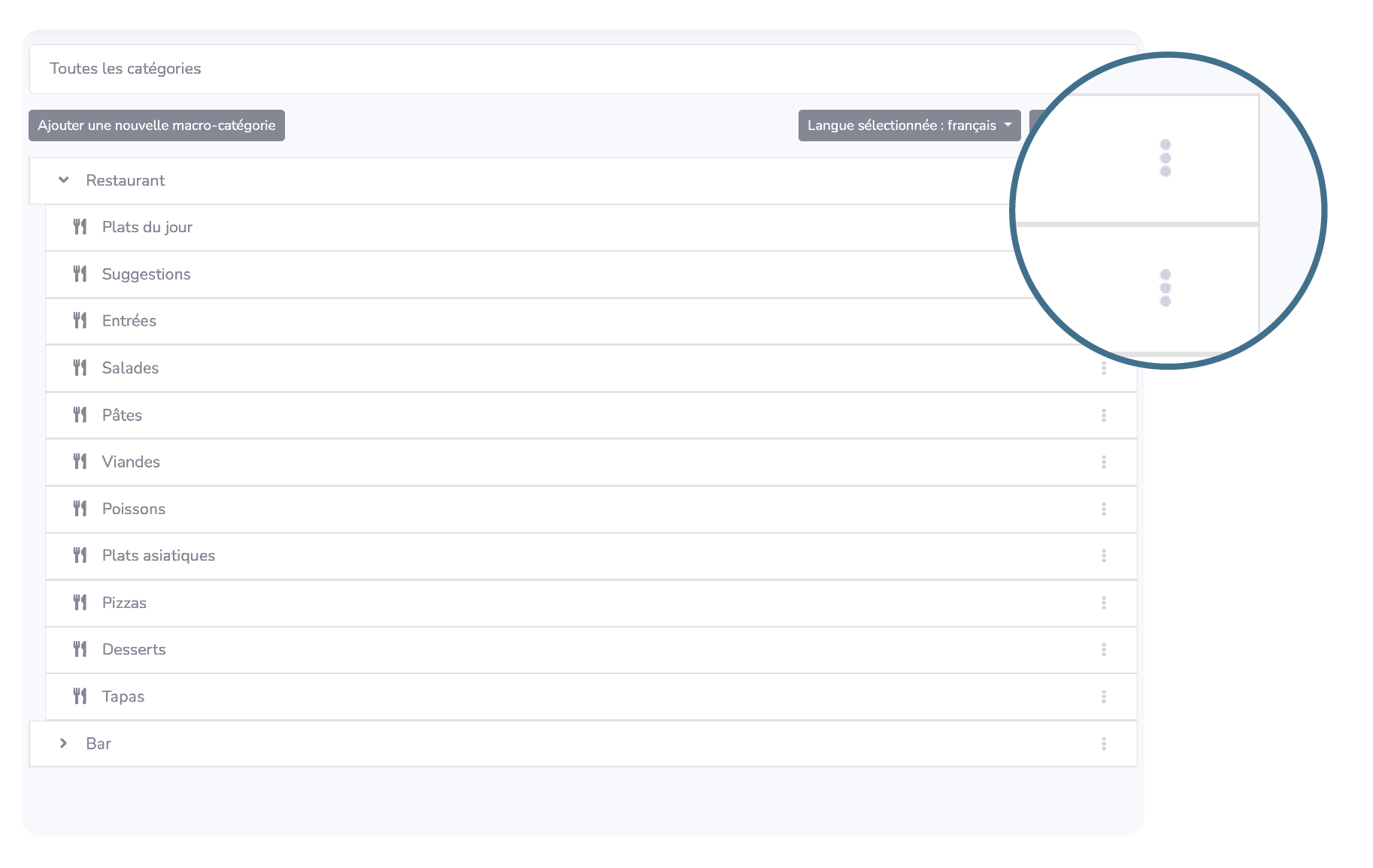This screenshot has width=1373, height=868.
Task: Open the three-dot menu for Poissons
Action: point(1103,510)
